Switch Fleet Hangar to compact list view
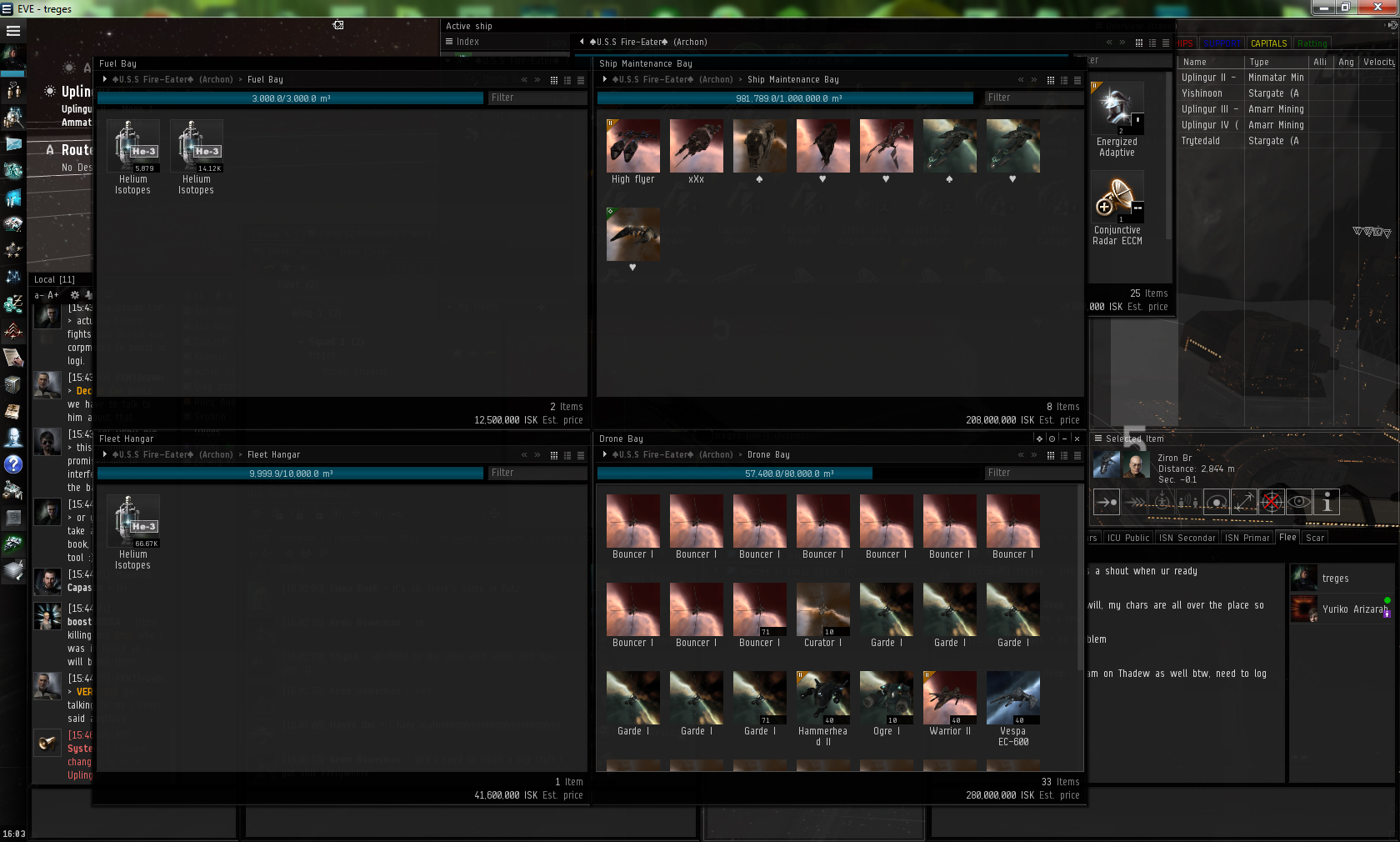This screenshot has width=1400, height=842. click(581, 455)
